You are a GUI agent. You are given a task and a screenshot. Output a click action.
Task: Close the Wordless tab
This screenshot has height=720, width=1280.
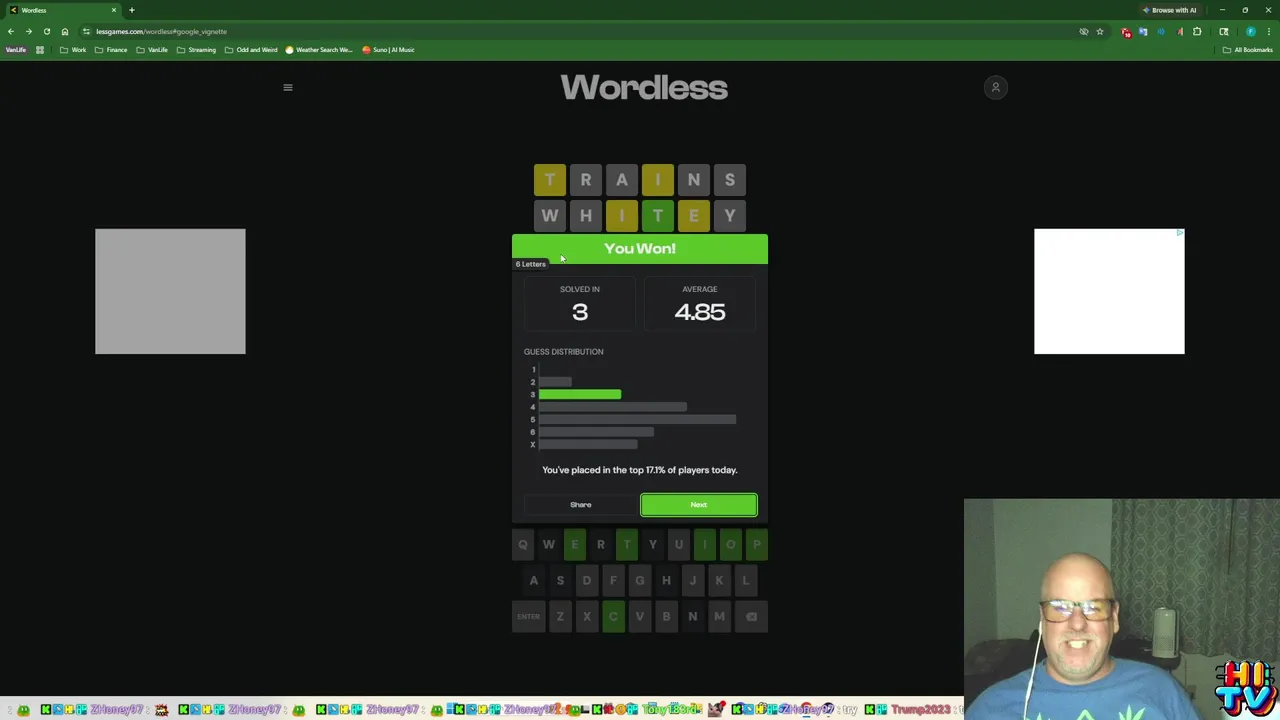pos(114,10)
